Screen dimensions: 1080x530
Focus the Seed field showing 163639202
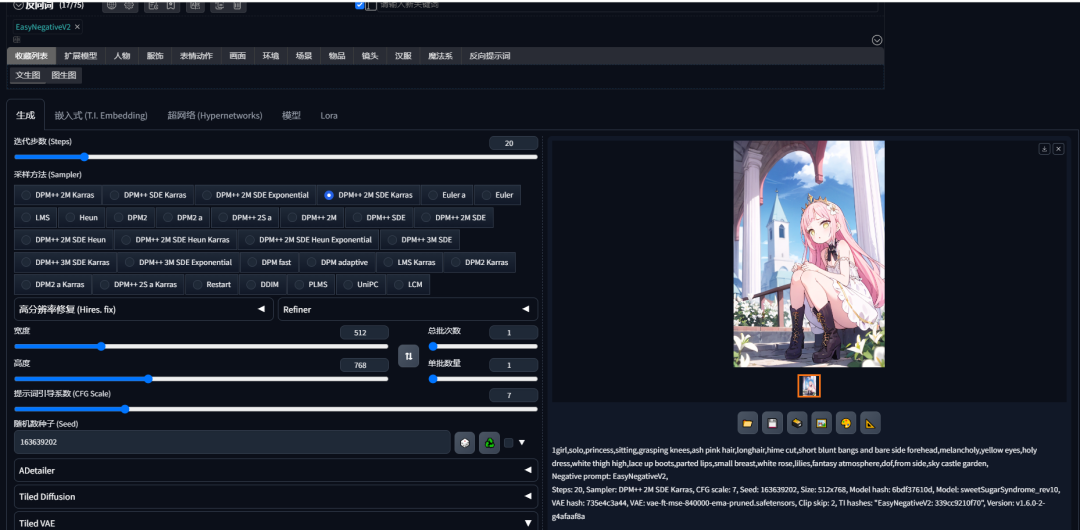pos(232,442)
